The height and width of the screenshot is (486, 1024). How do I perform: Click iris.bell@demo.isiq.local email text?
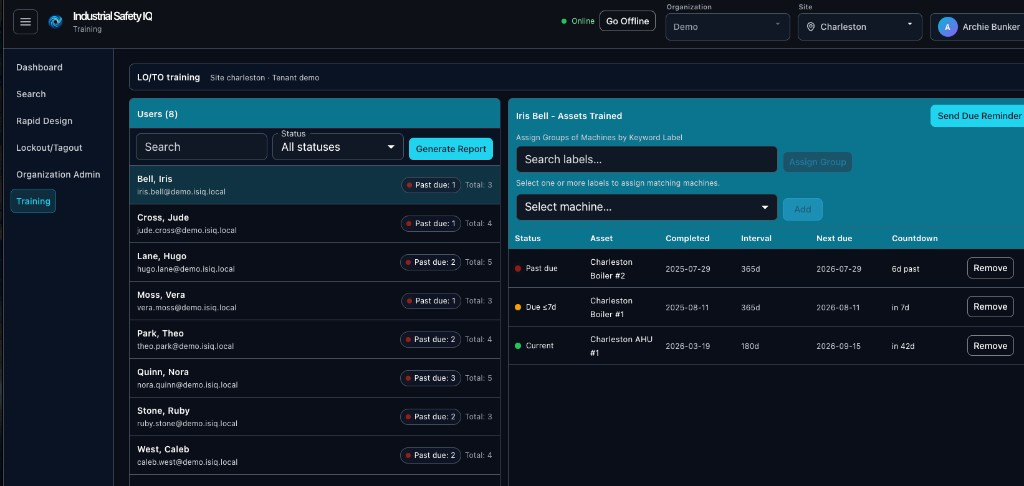181,192
